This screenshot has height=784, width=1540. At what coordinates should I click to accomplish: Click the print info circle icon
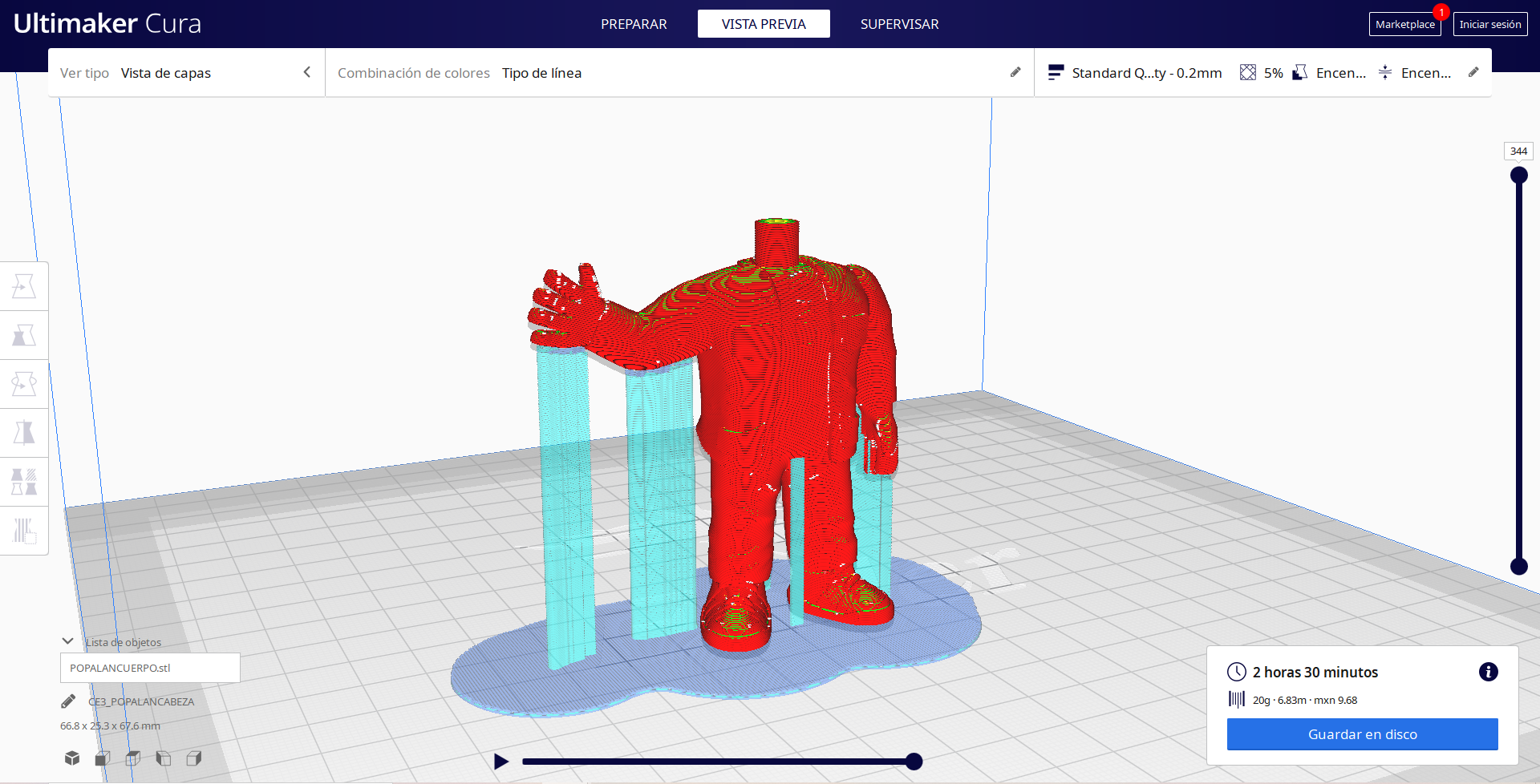click(1488, 672)
